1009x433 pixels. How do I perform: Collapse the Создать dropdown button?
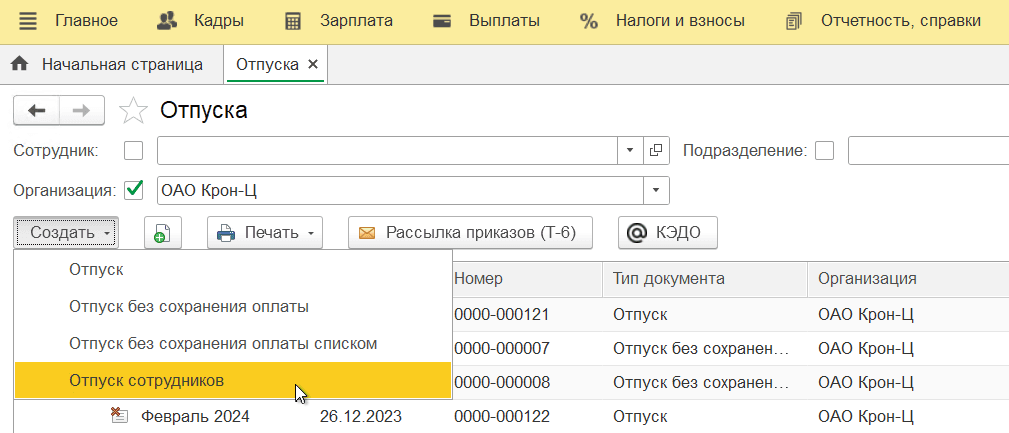pyautogui.click(x=66, y=232)
